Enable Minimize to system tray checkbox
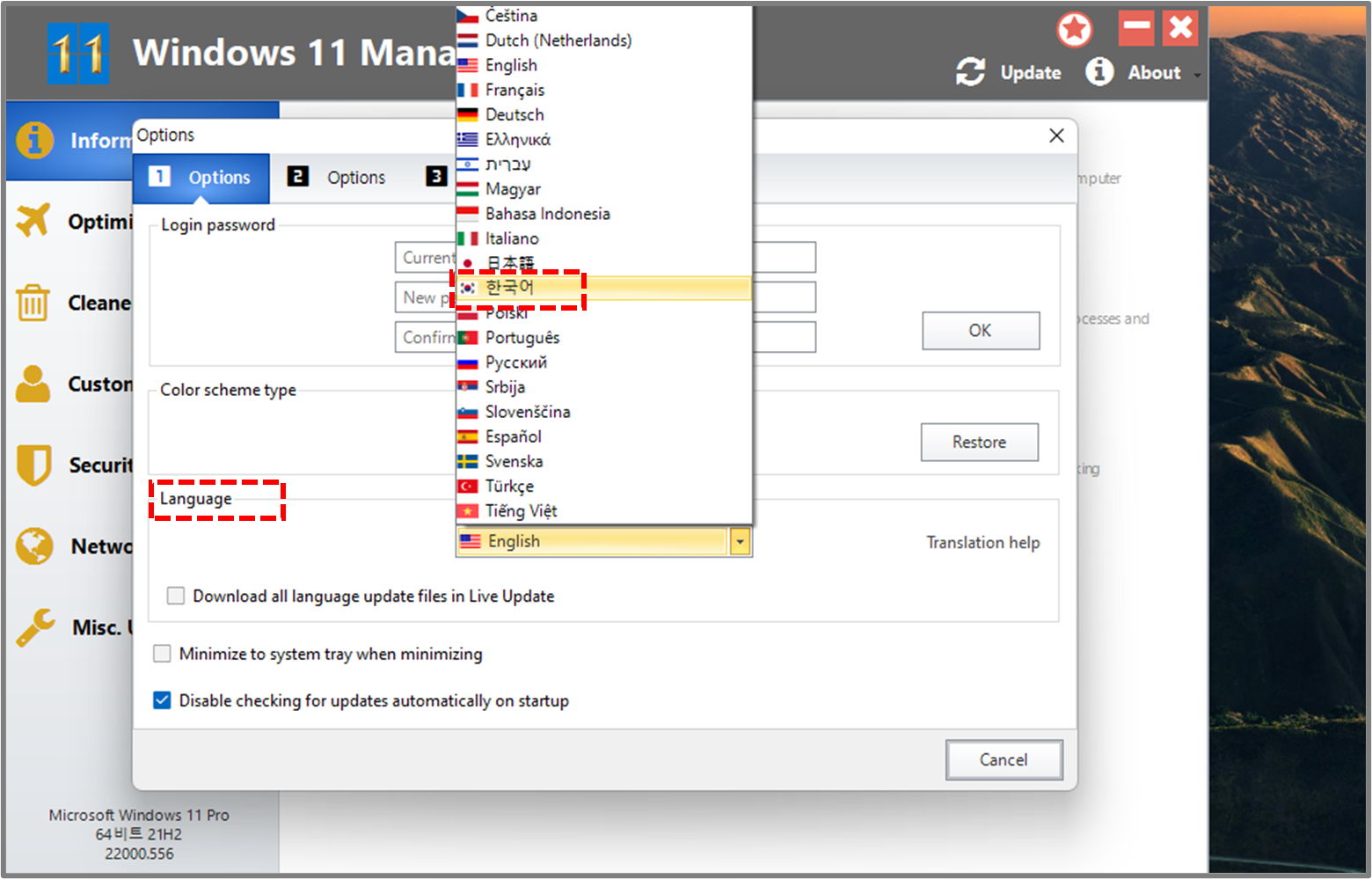This screenshot has height=879, width=1372. 162,654
